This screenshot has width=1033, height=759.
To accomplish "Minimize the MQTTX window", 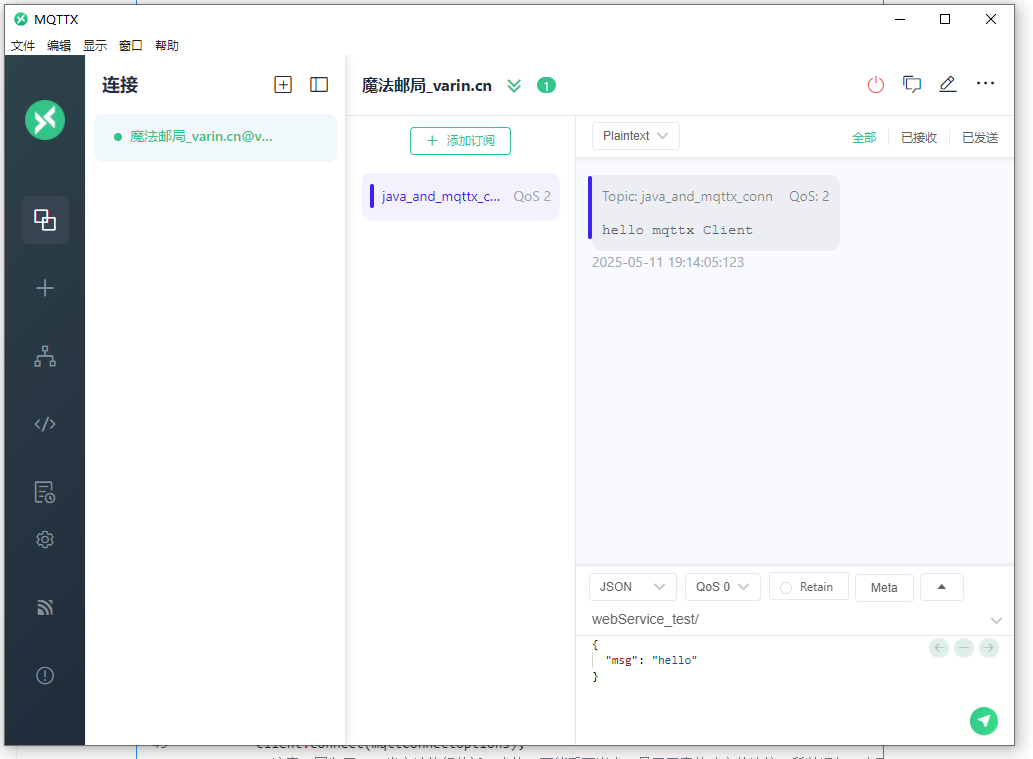I will coord(900,19).
